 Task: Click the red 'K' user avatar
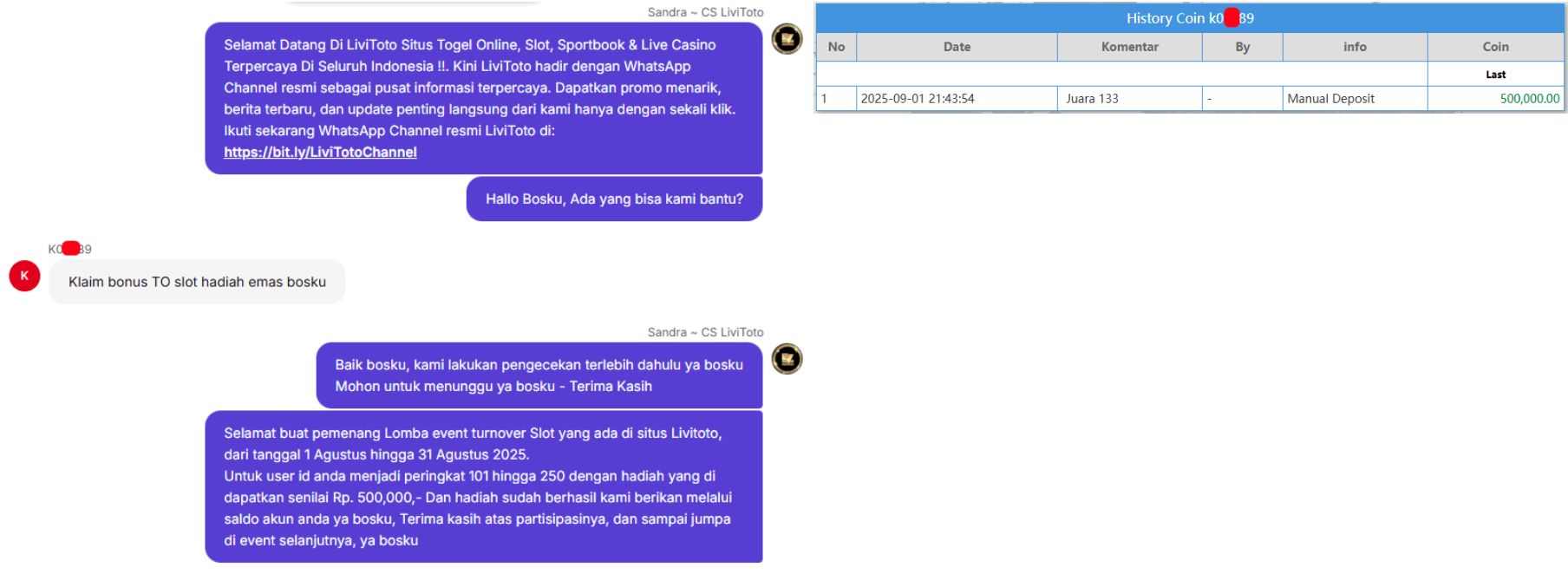tap(24, 276)
